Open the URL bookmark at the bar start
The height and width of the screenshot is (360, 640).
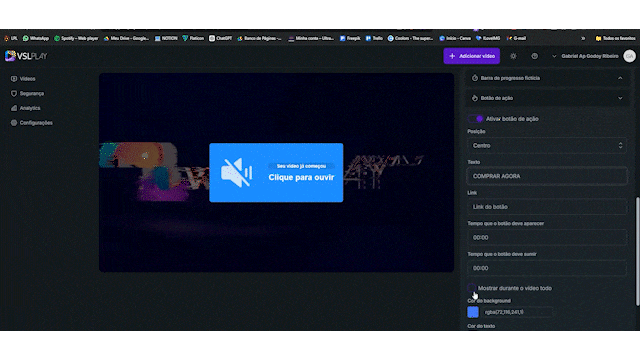click(x=11, y=38)
